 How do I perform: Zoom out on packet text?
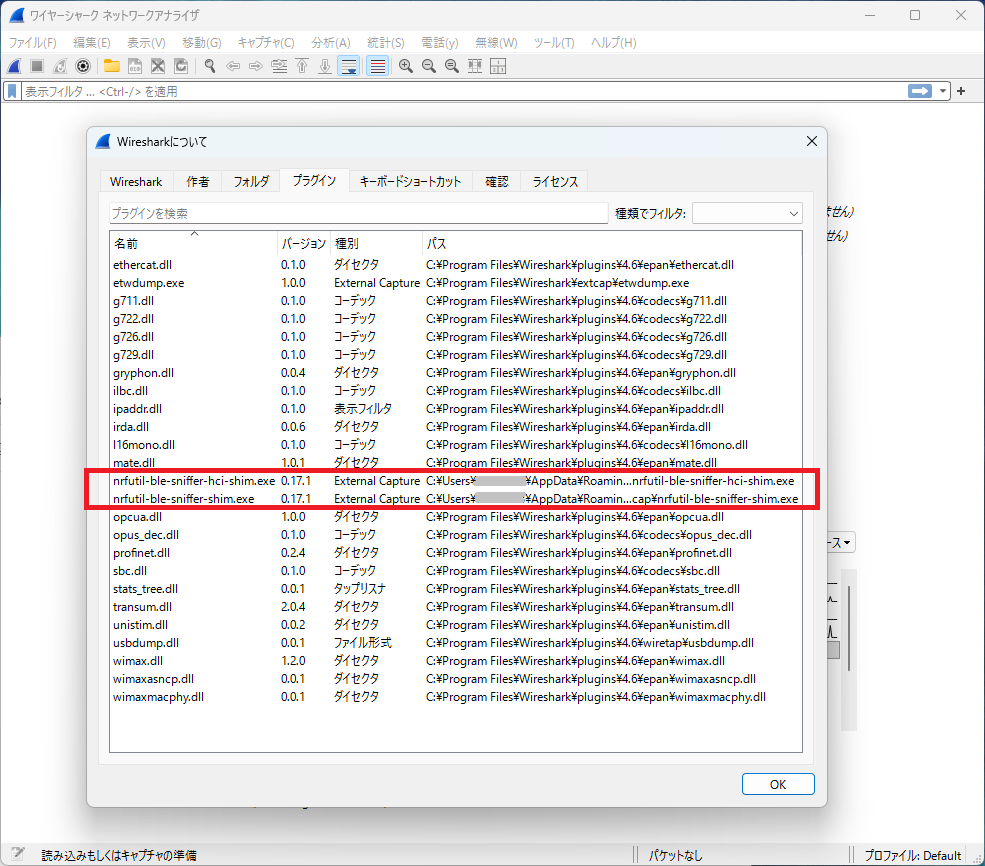(x=428, y=66)
